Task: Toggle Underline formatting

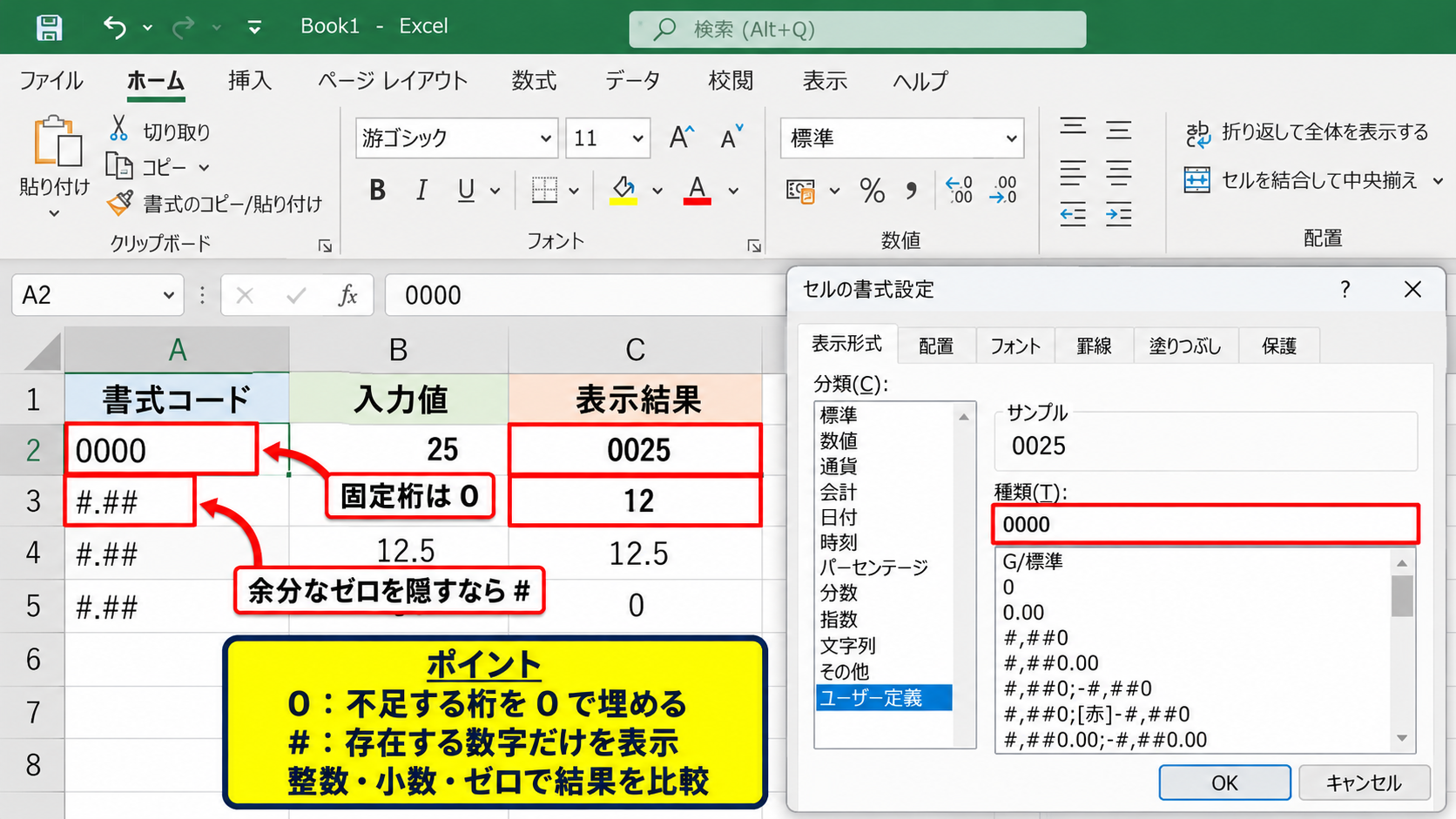Action: [x=466, y=190]
